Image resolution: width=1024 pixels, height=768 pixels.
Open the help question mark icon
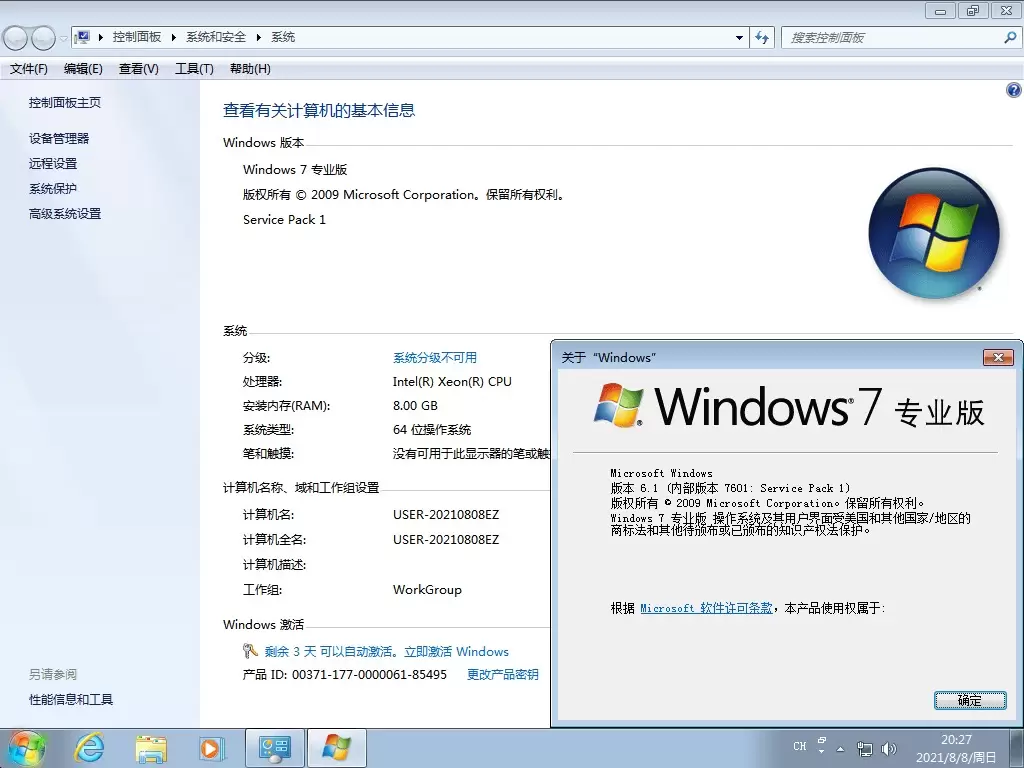(1014, 90)
